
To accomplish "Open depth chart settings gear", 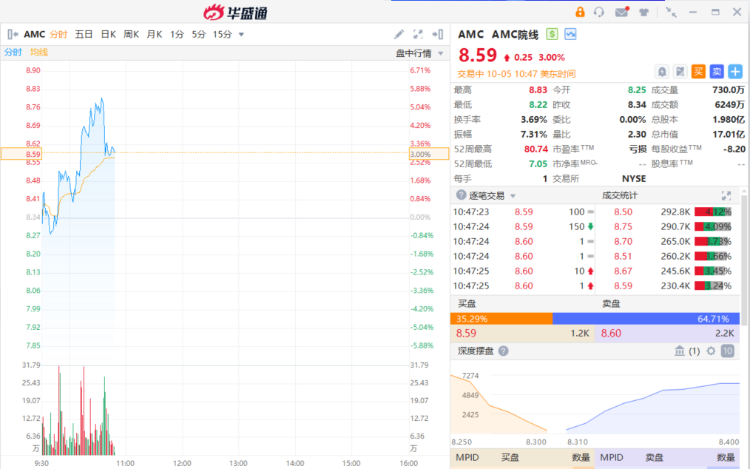I will 711,351.
